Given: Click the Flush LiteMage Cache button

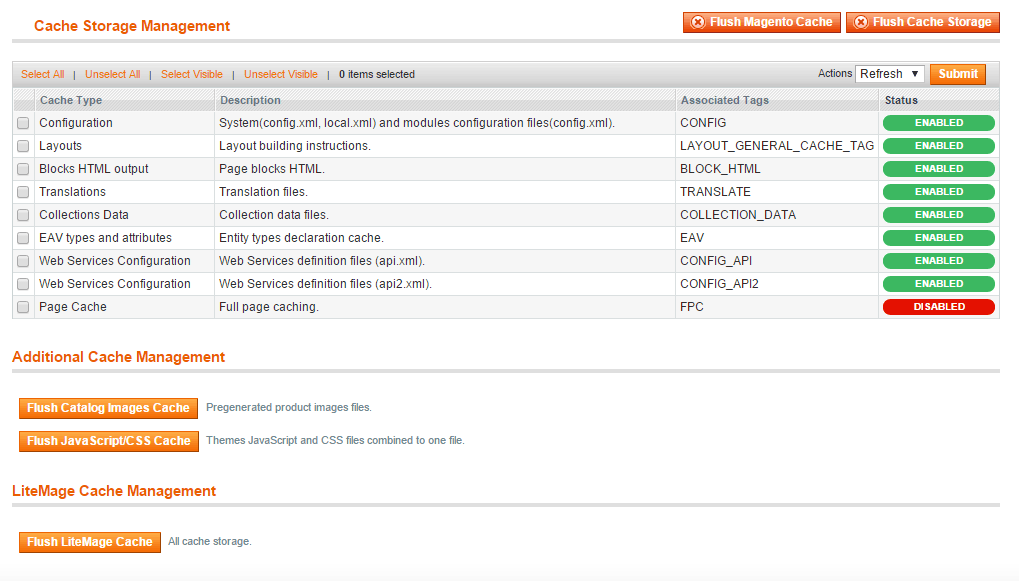Looking at the screenshot, I should [x=90, y=542].
